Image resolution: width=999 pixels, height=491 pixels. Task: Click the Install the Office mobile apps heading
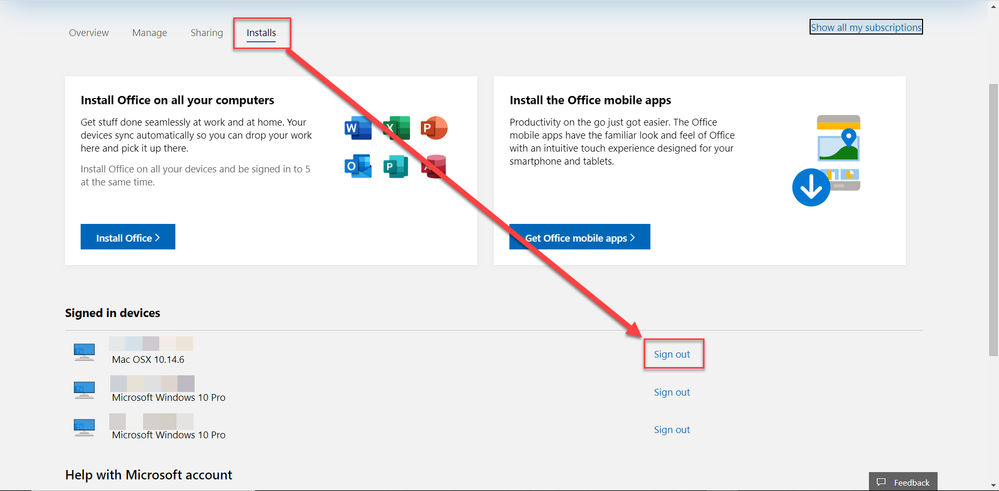point(591,101)
